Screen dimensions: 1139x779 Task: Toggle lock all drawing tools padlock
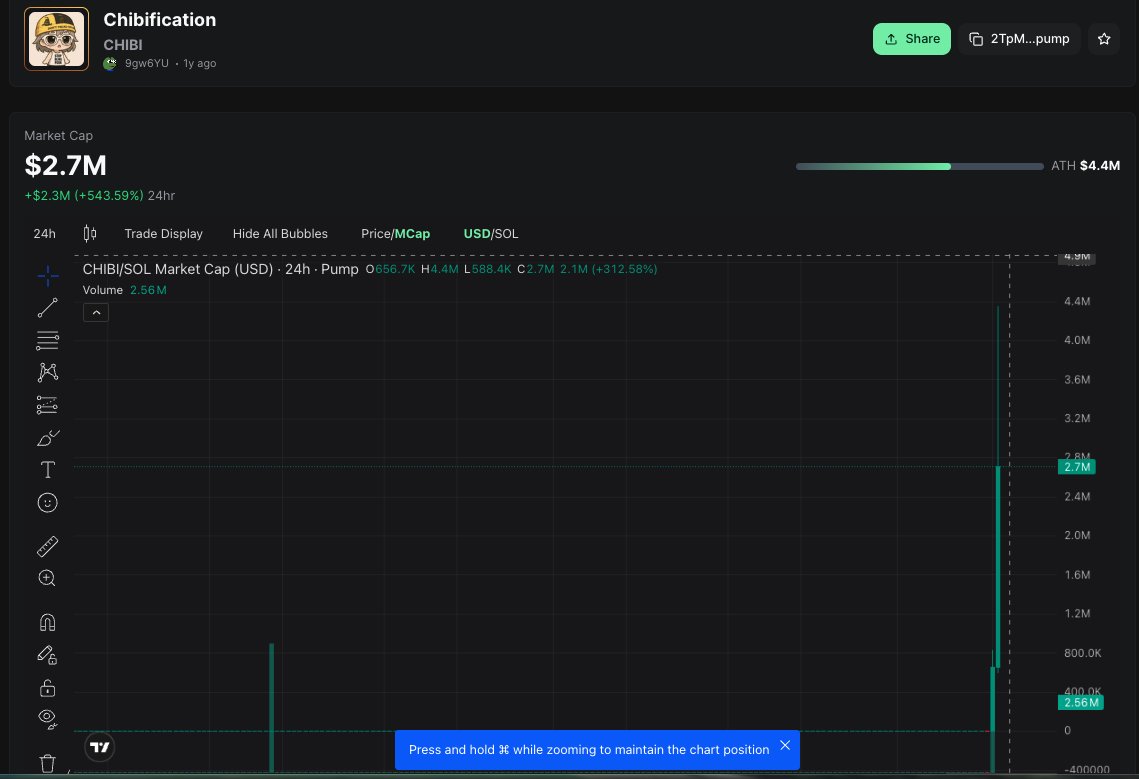[47, 687]
